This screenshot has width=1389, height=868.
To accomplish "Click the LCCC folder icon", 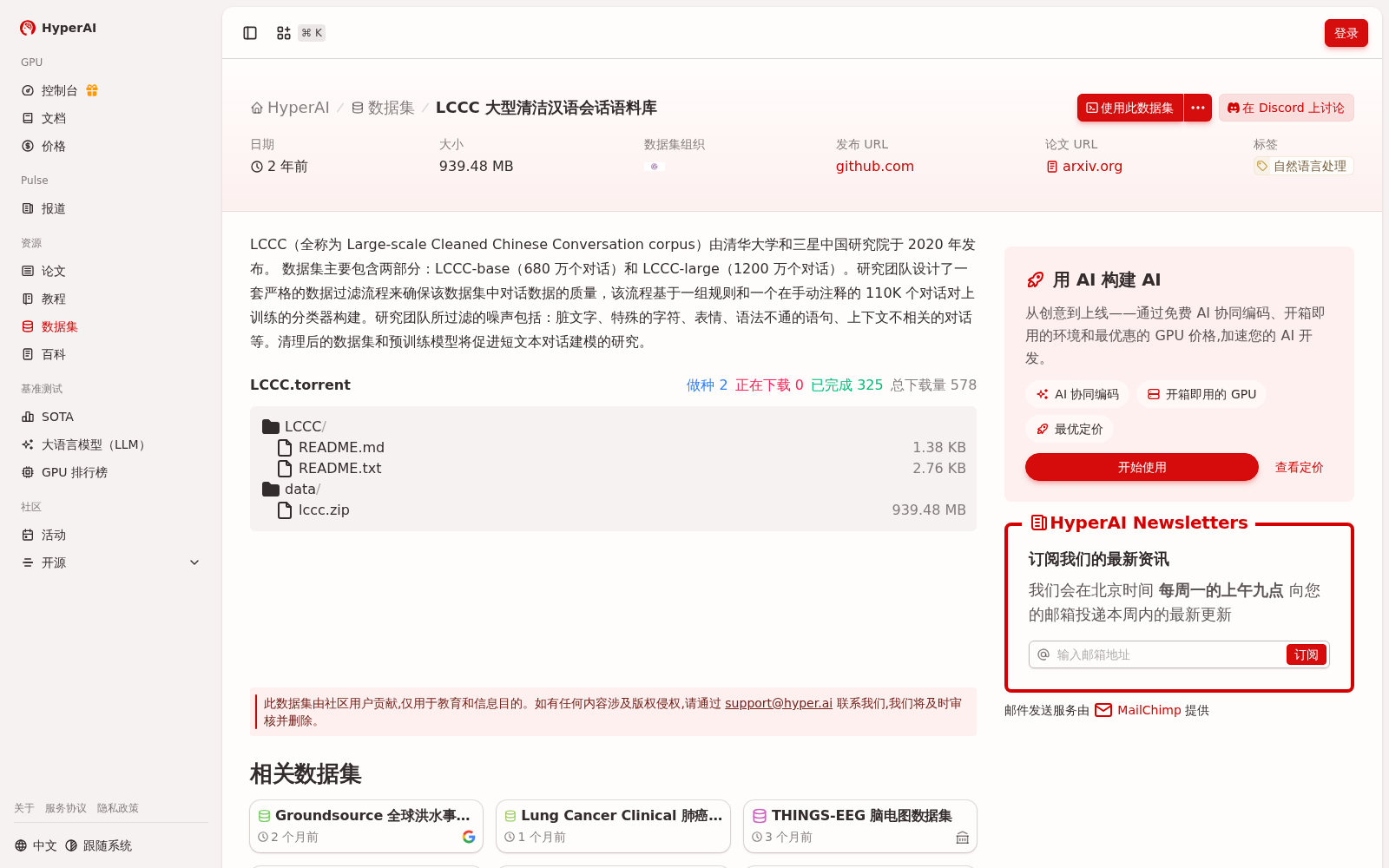I will coord(271,426).
